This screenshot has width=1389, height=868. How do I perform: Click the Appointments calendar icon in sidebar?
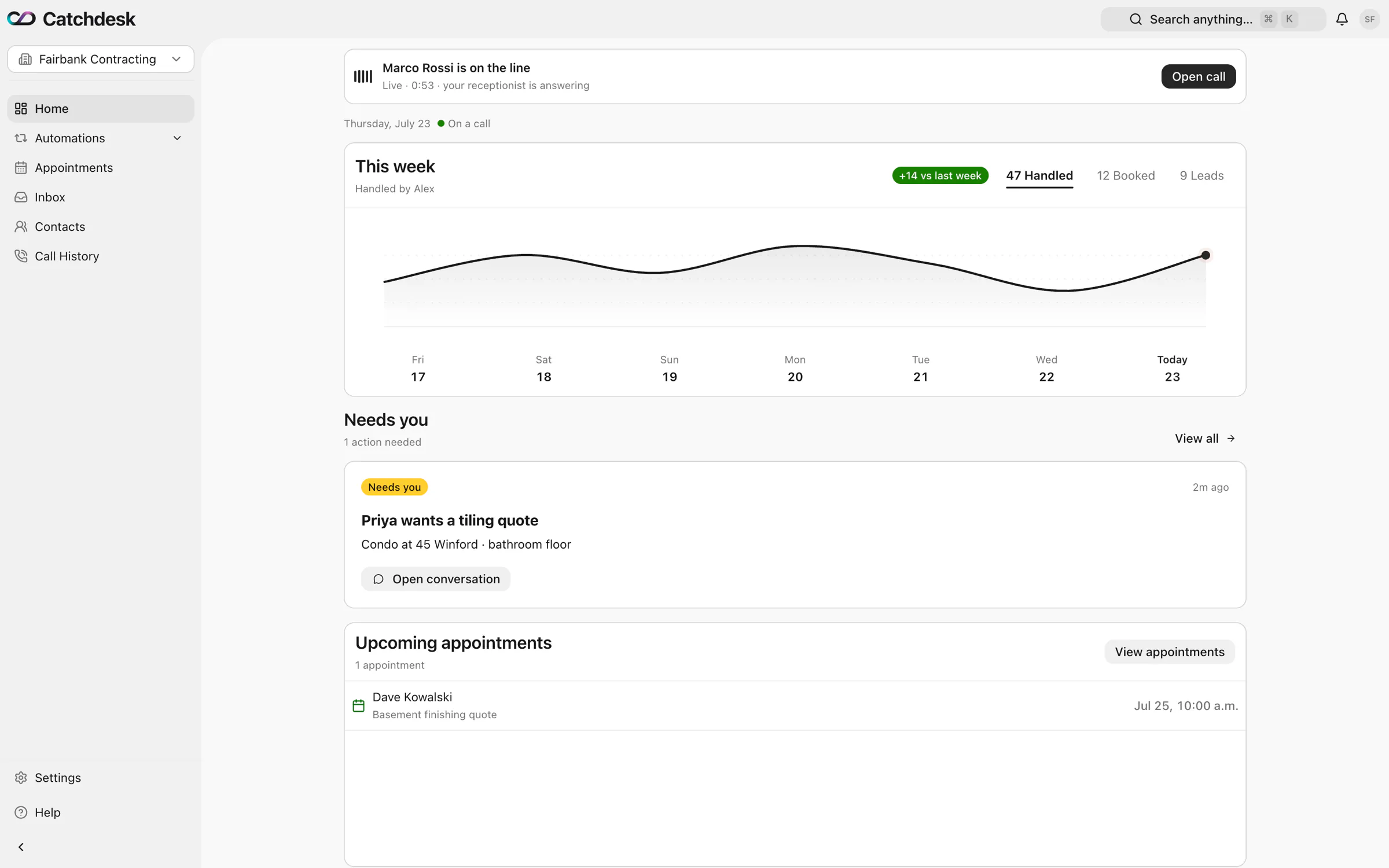pyautogui.click(x=21, y=168)
